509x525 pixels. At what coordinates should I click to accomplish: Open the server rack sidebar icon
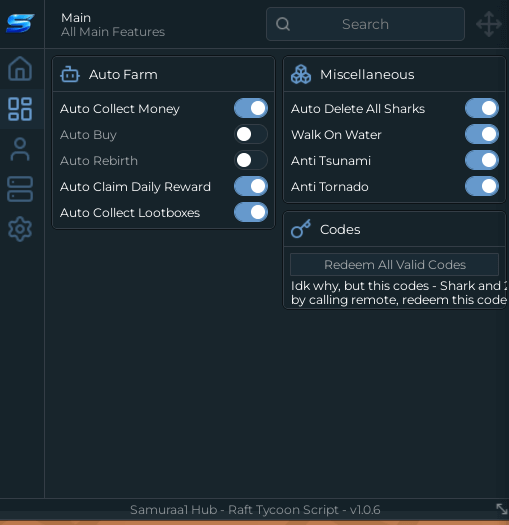20,189
